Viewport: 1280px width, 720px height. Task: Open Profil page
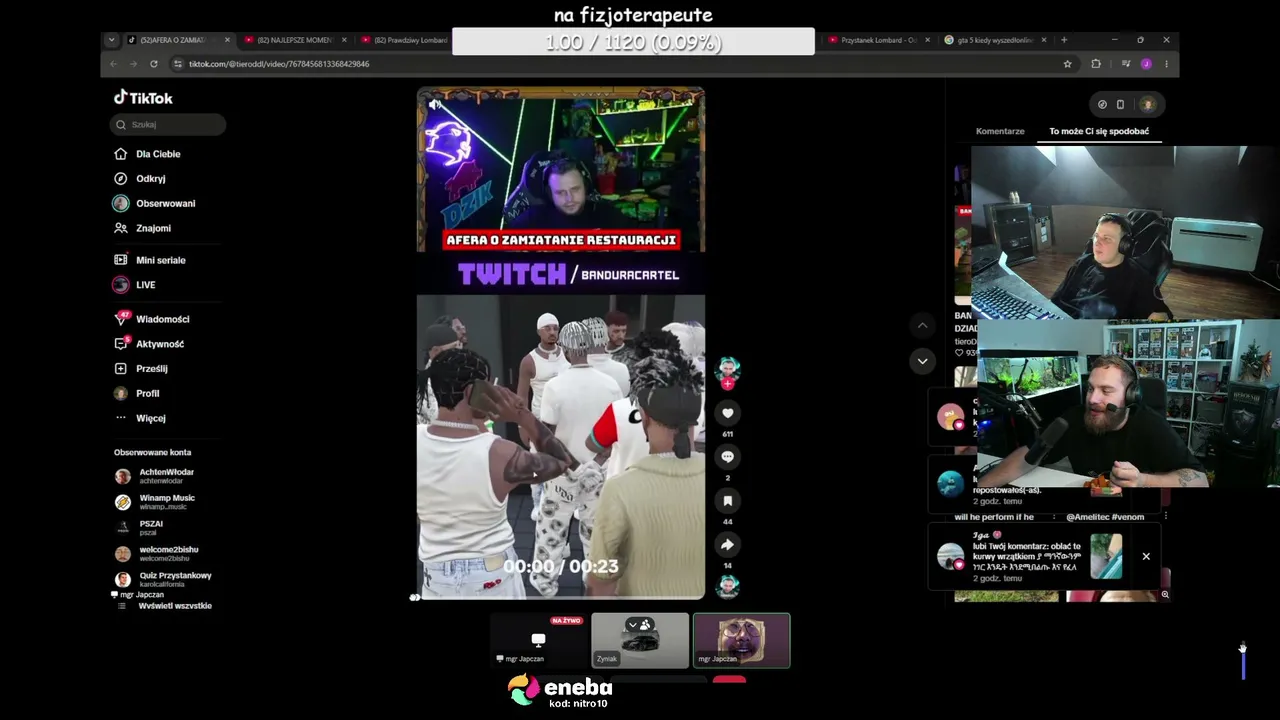click(136, 394)
